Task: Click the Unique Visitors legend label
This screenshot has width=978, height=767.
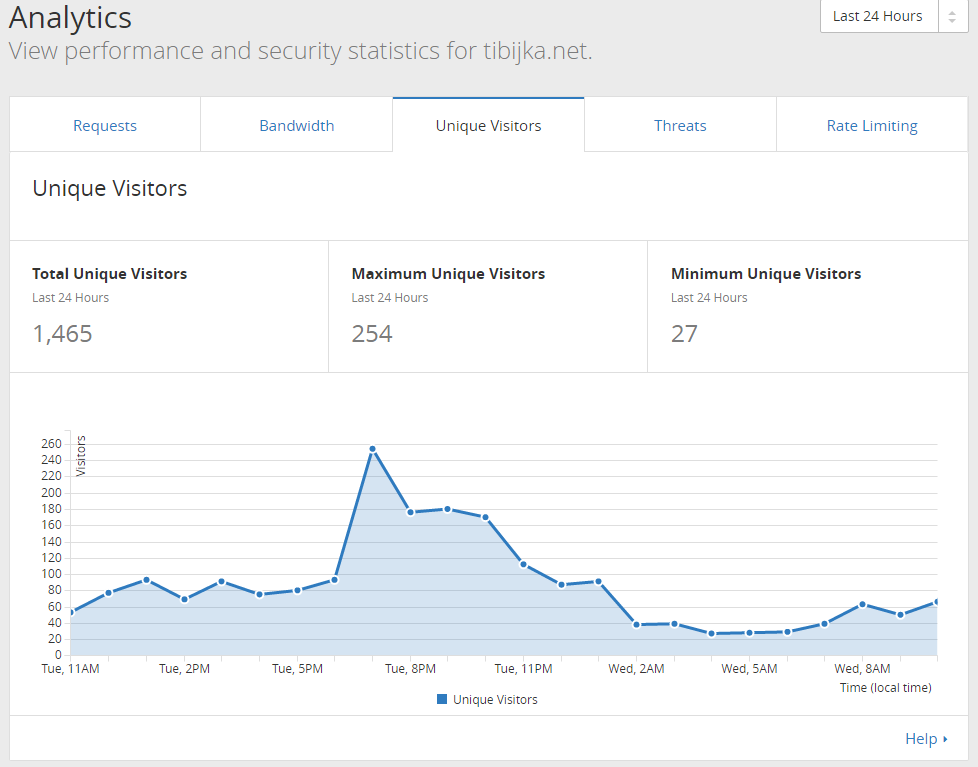Action: pyautogui.click(x=495, y=700)
